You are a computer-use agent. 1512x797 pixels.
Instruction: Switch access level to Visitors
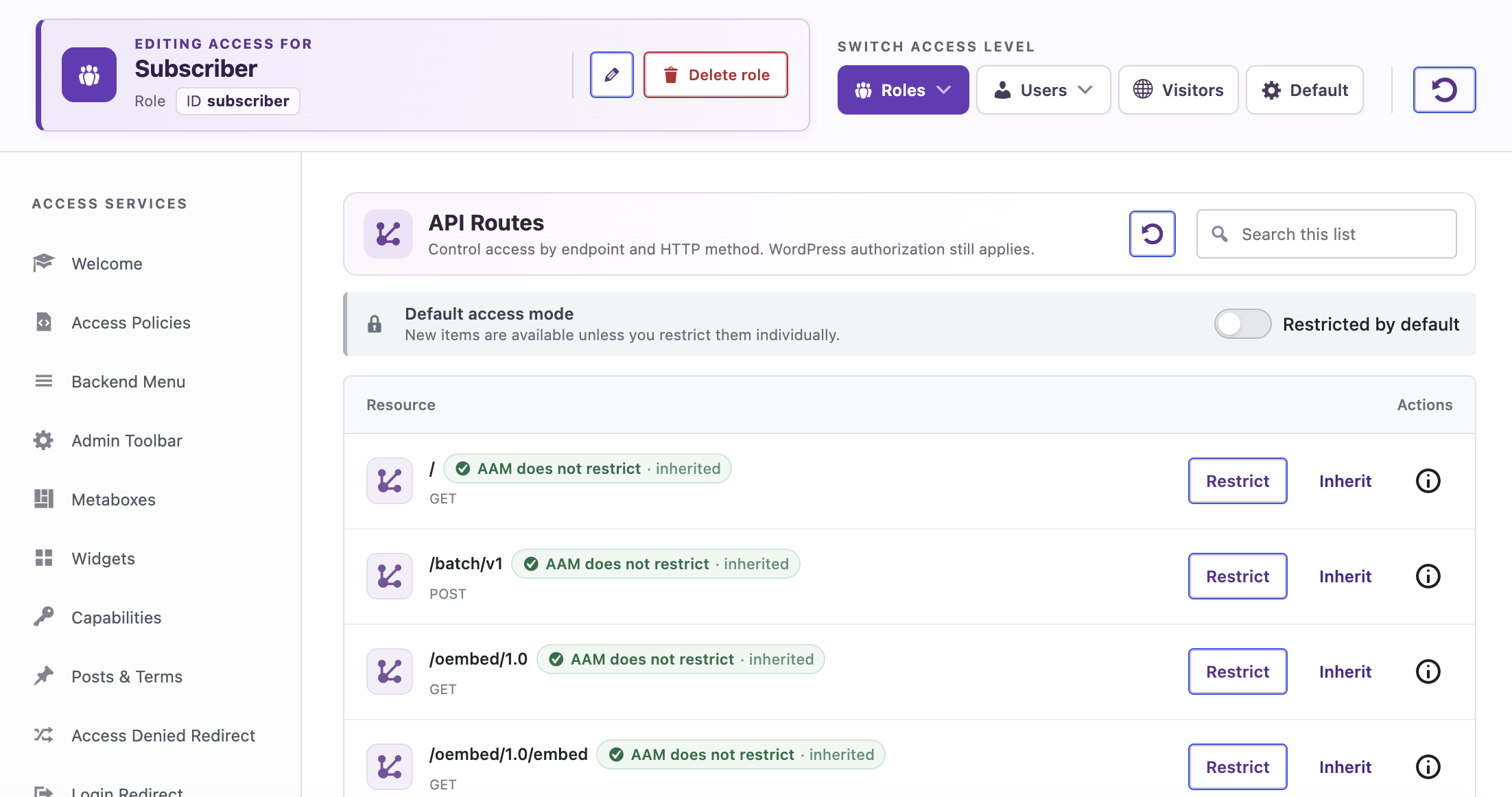click(x=1178, y=90)
